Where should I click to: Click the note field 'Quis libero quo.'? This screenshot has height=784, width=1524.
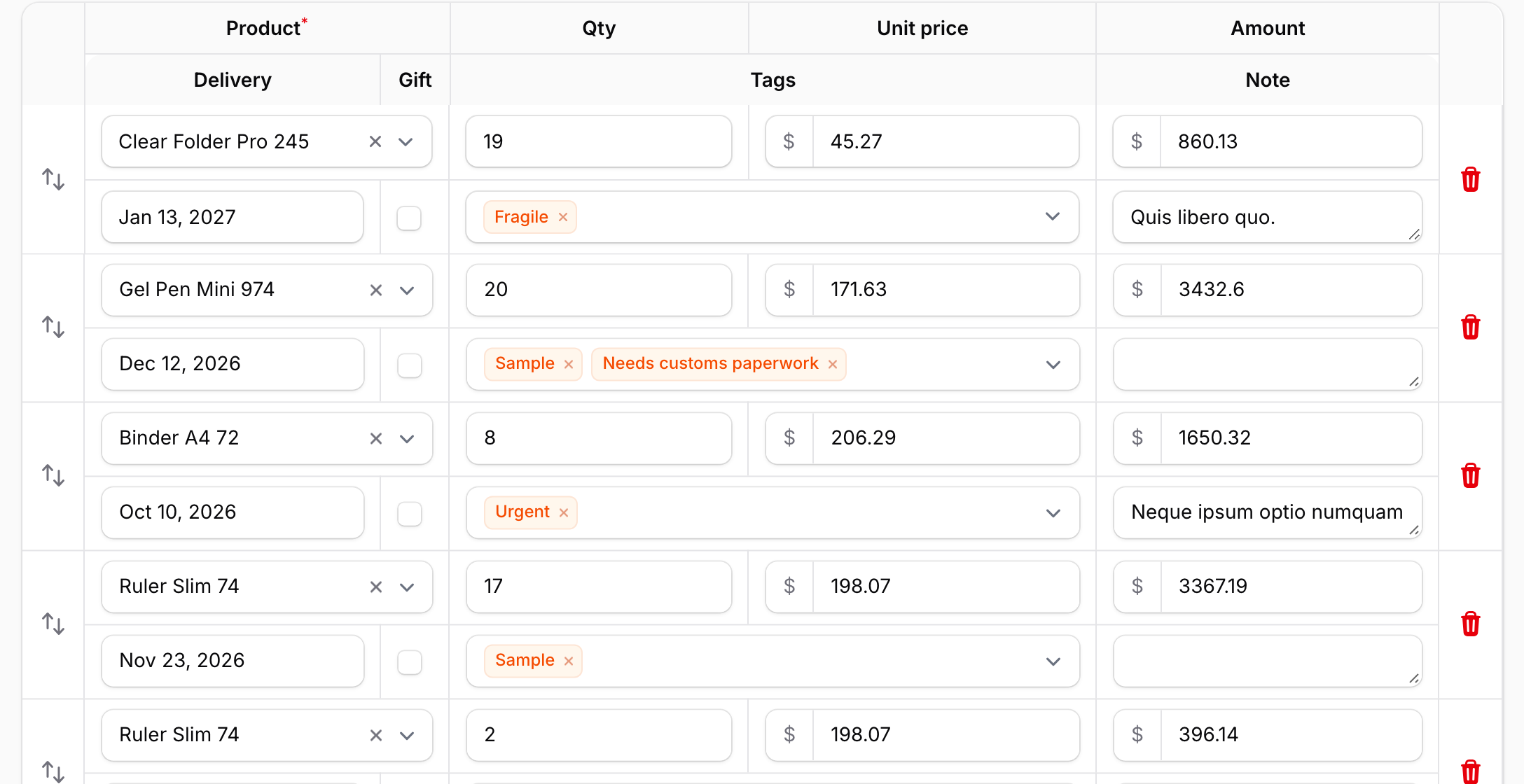coord(1268,217)
